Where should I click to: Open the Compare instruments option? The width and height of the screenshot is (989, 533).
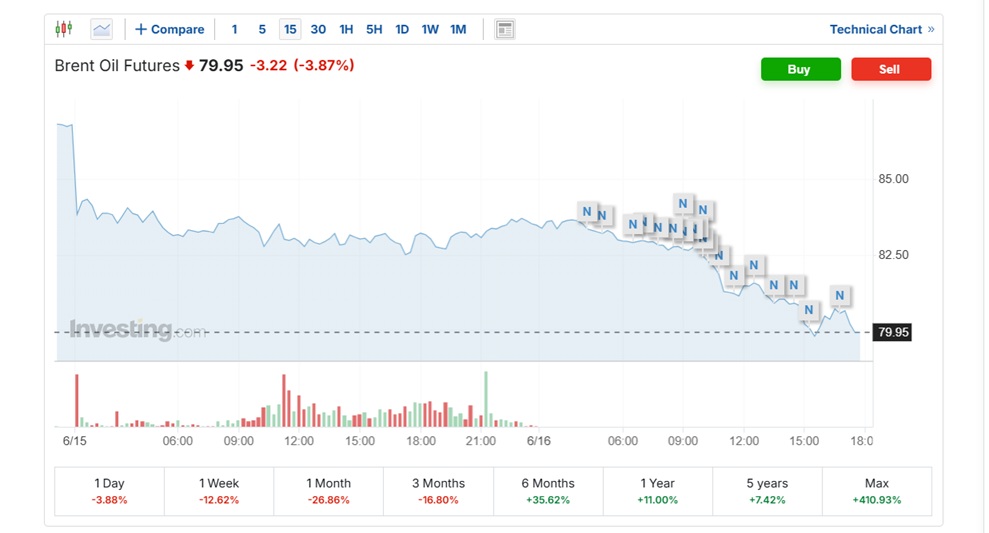[170, 29]
